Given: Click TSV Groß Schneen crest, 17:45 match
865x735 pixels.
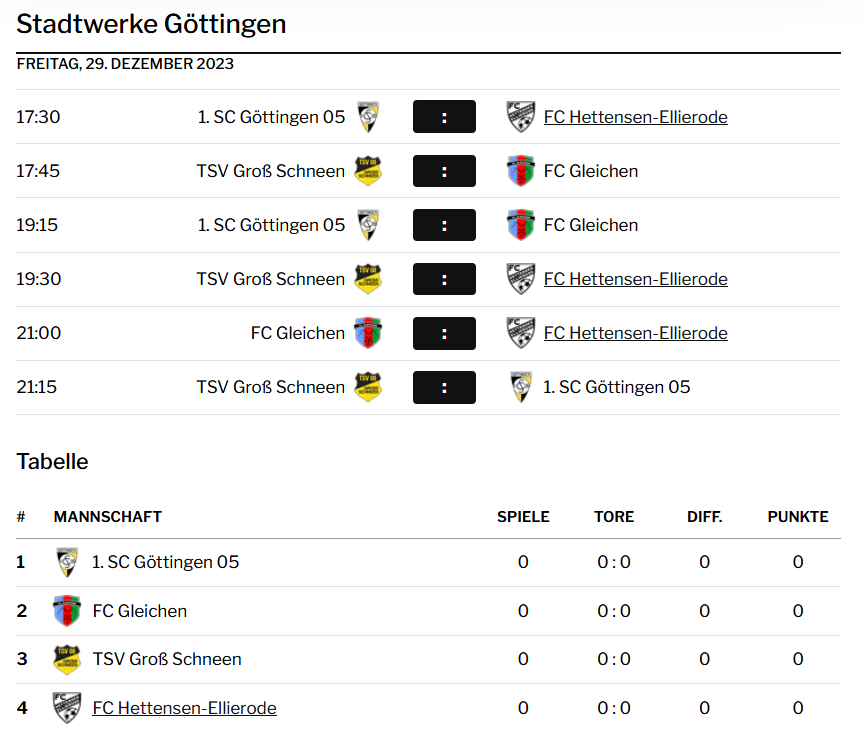Looking at the screenshot, I should pyautogui.click(x=368, y=171).
